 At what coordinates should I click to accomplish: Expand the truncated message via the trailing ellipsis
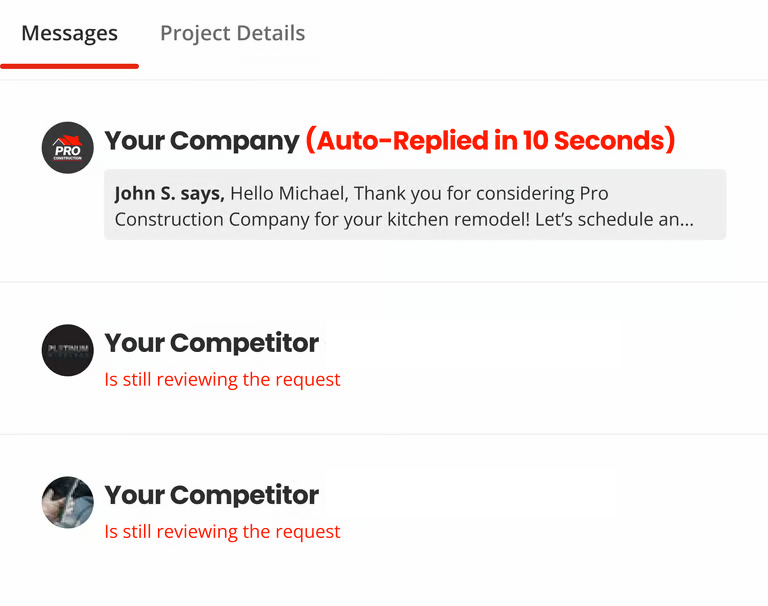tap(685, 219)
